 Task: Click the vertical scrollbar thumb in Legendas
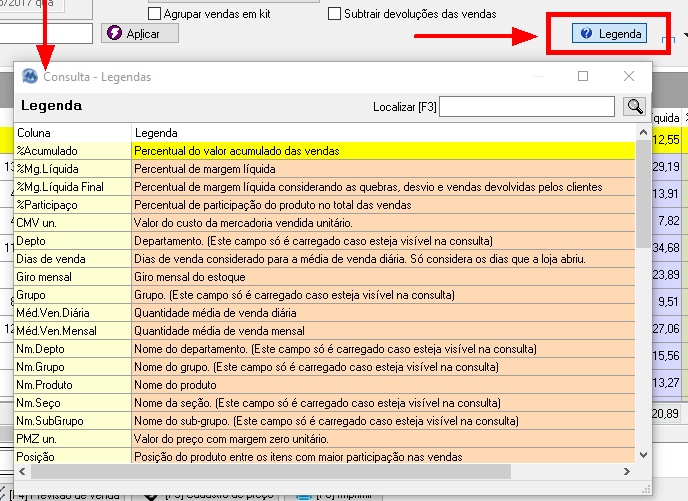coord(643,193)
